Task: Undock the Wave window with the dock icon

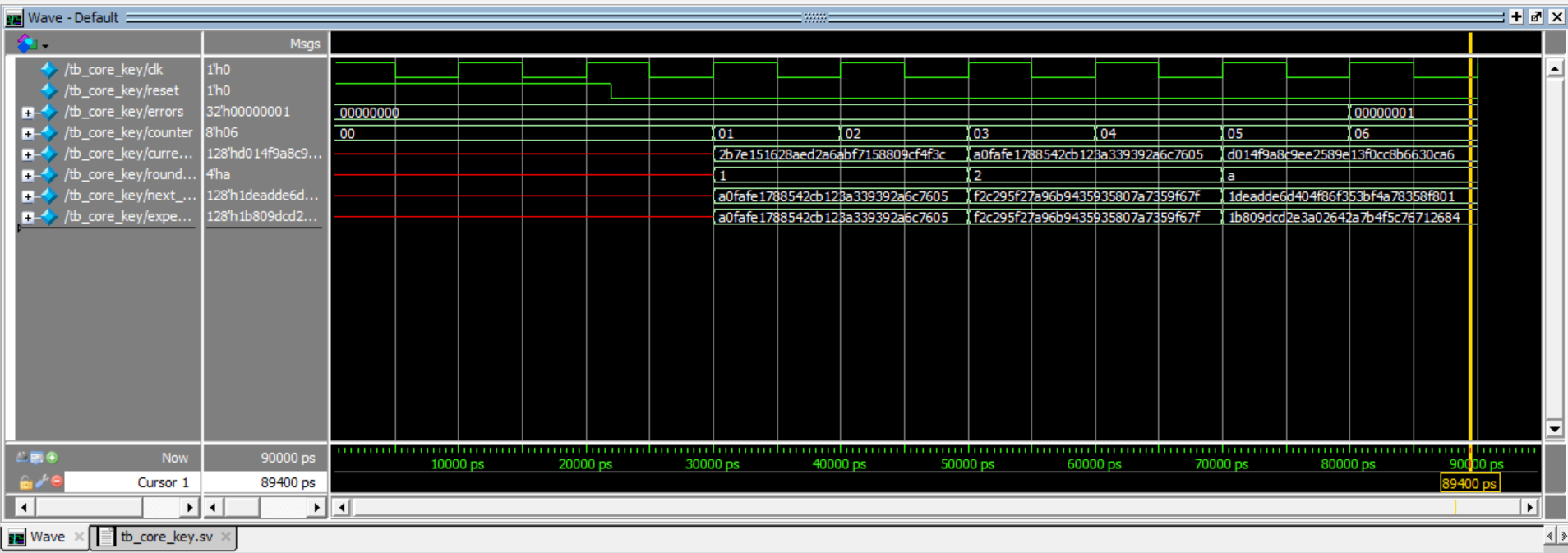Action: tap(1536, 16)
